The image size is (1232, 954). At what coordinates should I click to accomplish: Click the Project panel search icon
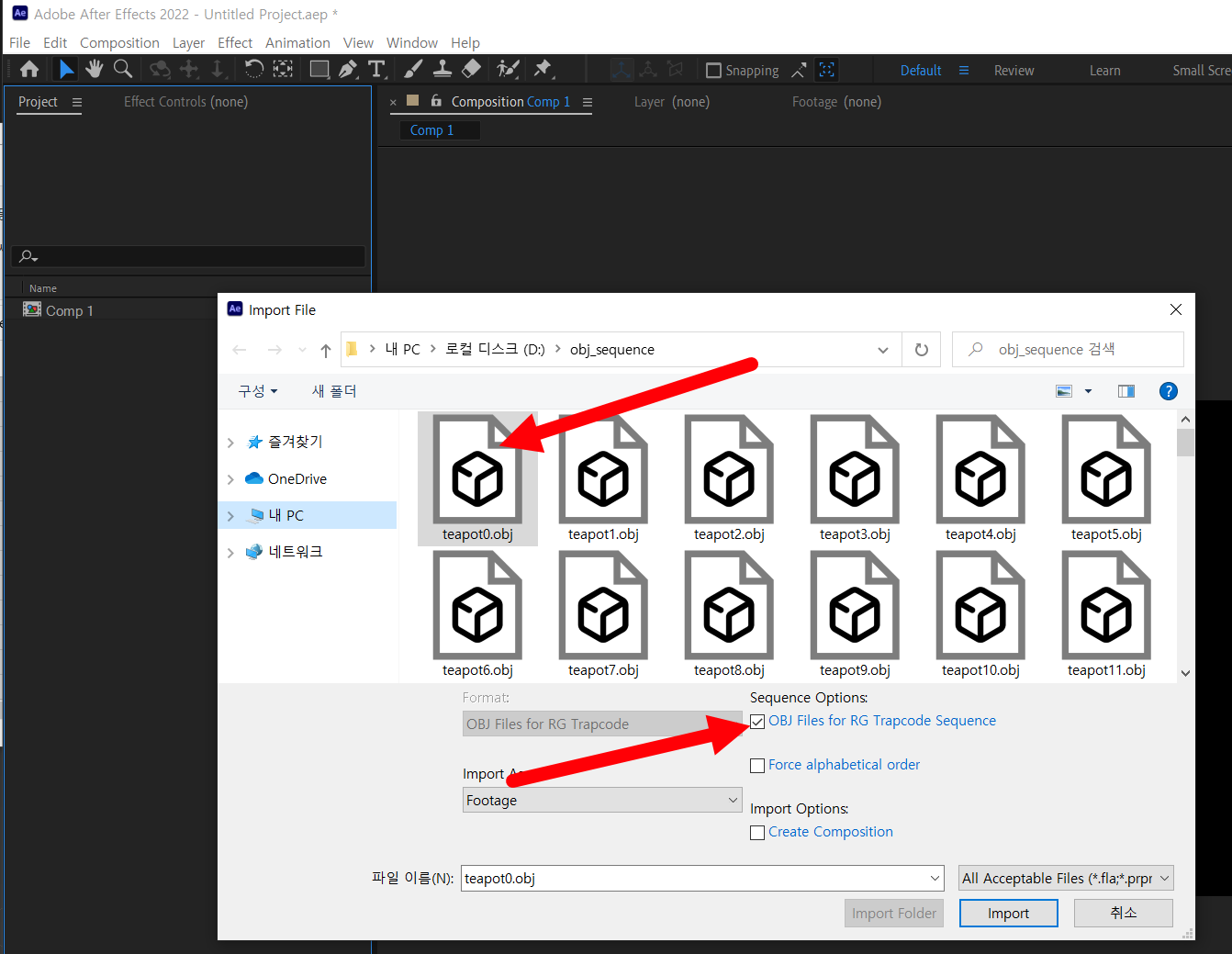pos(28,257)
